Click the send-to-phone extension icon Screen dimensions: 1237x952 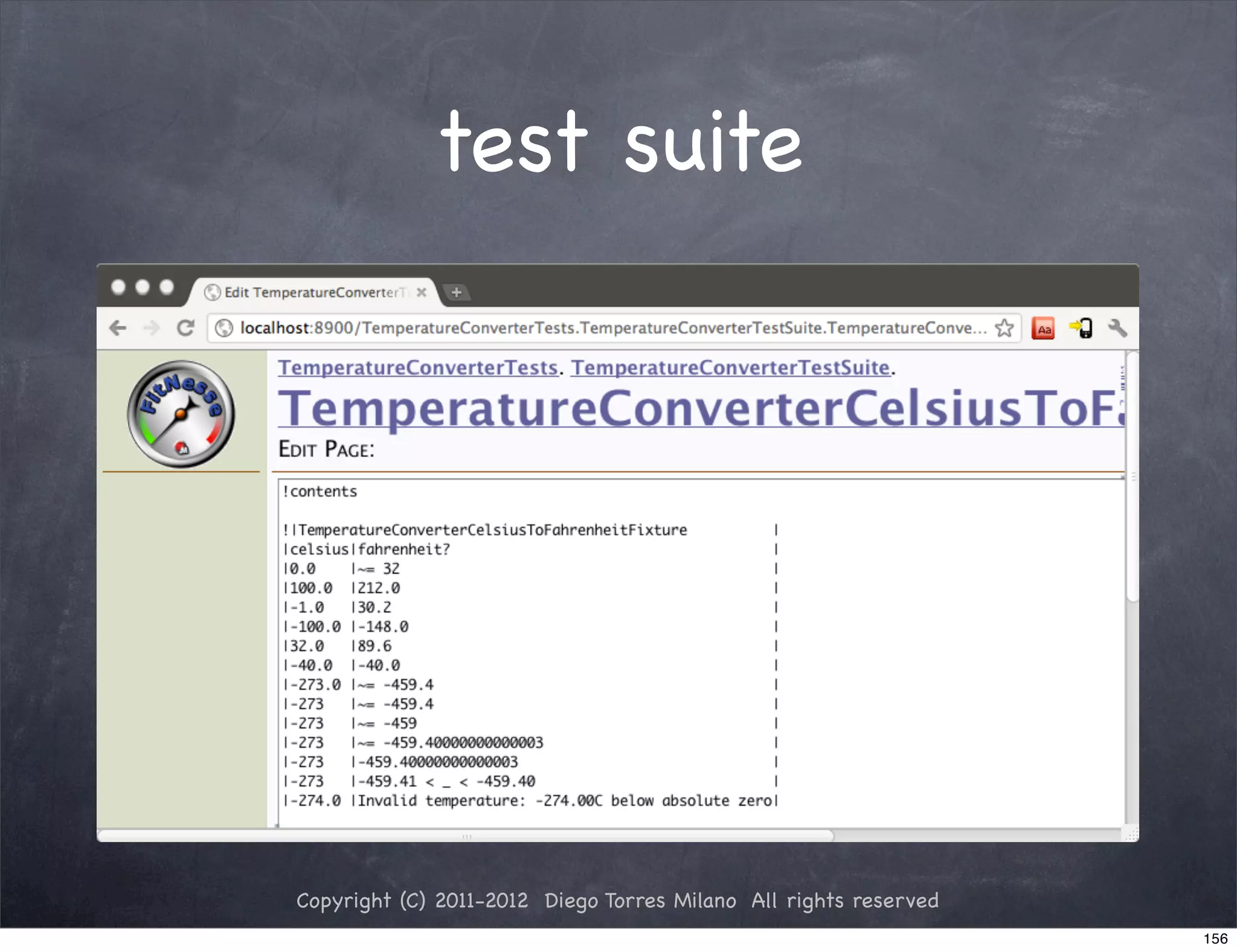[1081, 328]
